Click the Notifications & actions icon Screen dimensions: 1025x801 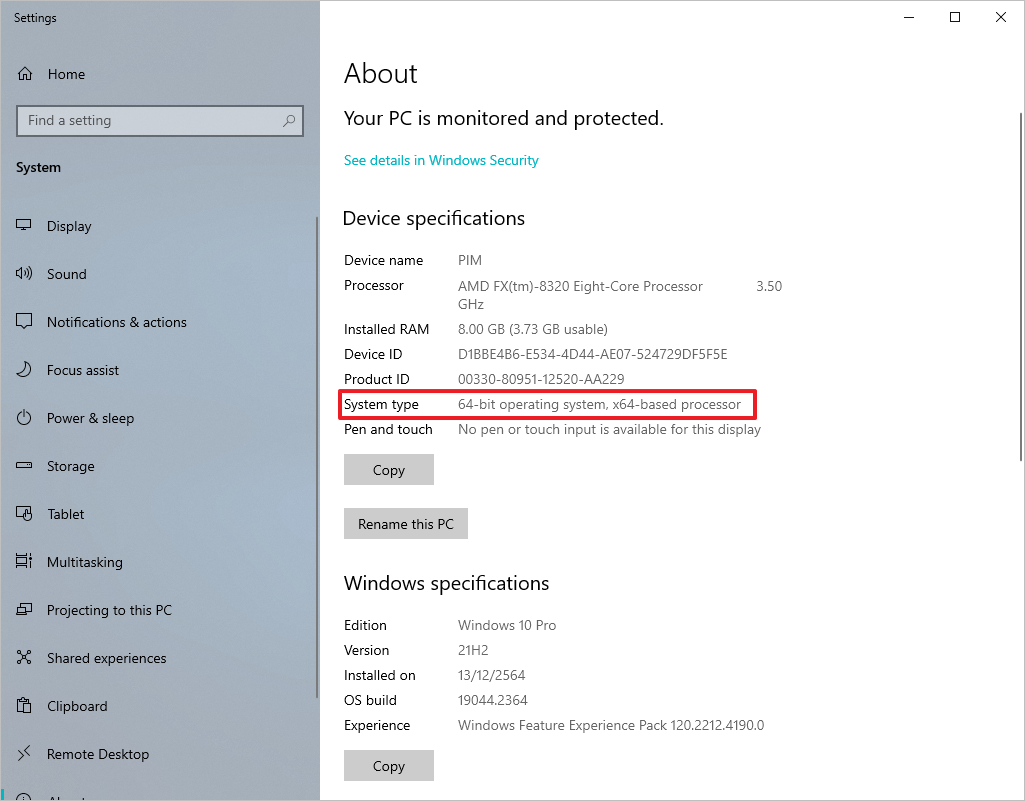(24, 322)
